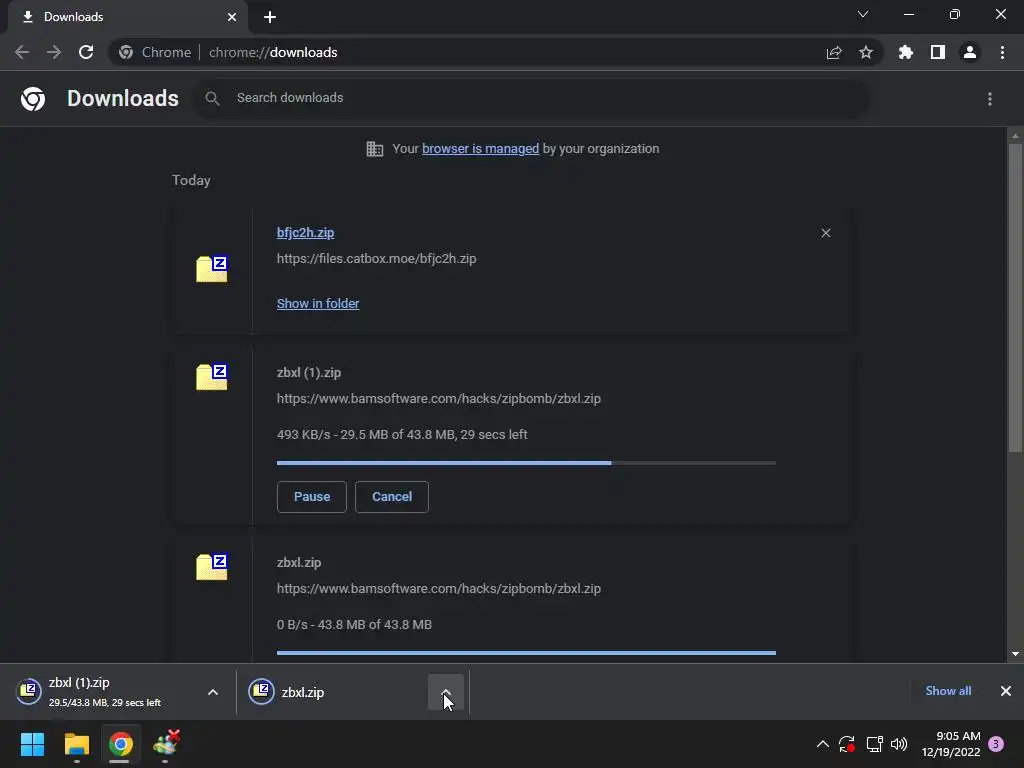Reload the downloads page
Screen dimensions: 1024x768
pyautogui.click(x=86, y=52)
